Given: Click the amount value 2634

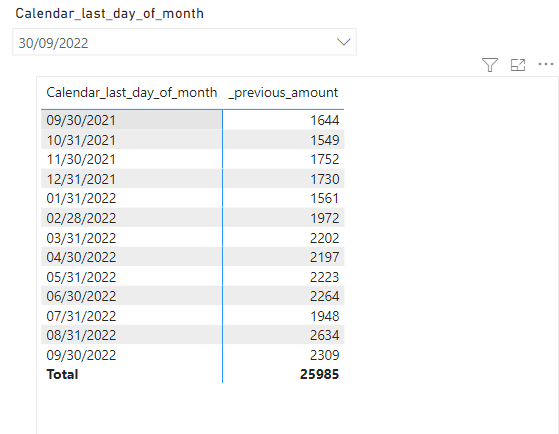Looking at the screenshot, I should pyautogui.click(x=324, y=335).
